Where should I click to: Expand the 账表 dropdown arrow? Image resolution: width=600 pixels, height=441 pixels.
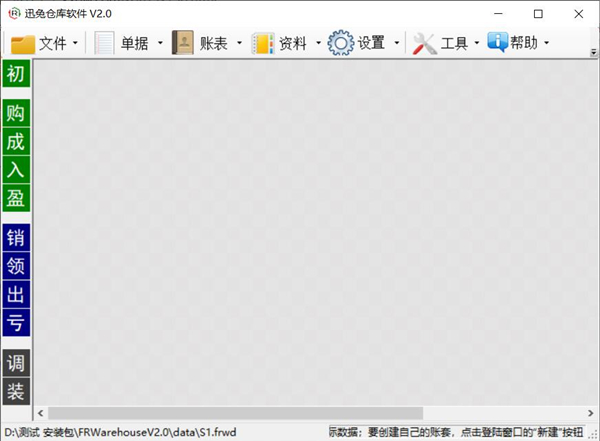click(240, 43)
